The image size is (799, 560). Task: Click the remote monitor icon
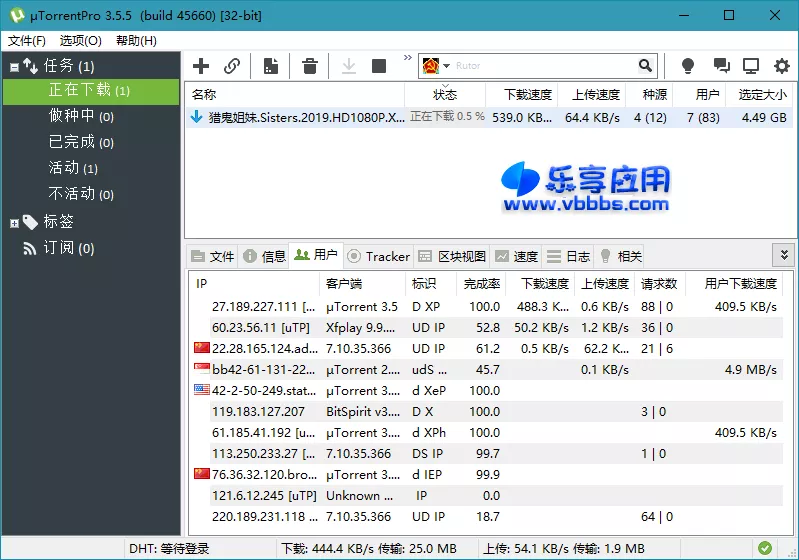[x=751, y=66]
